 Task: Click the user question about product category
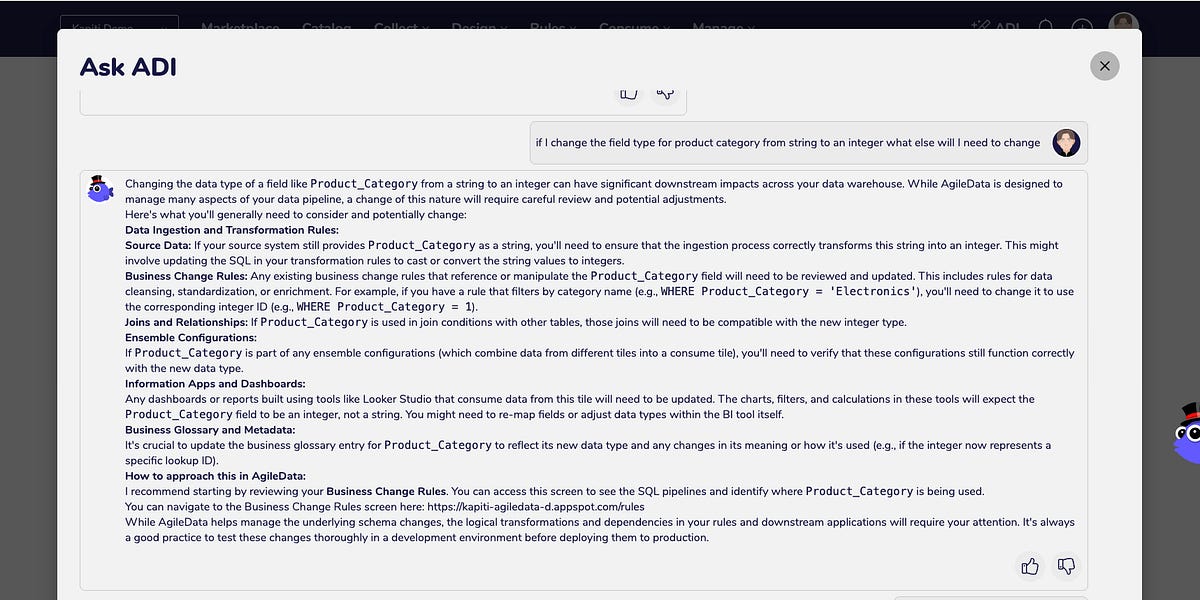coord(788,142)
